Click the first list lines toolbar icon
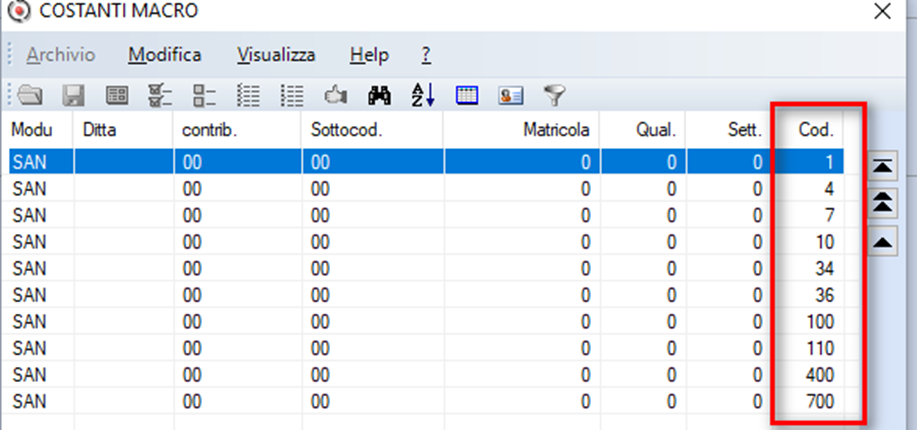The width and height of the screenshot is (917, 430). (249, 95)
